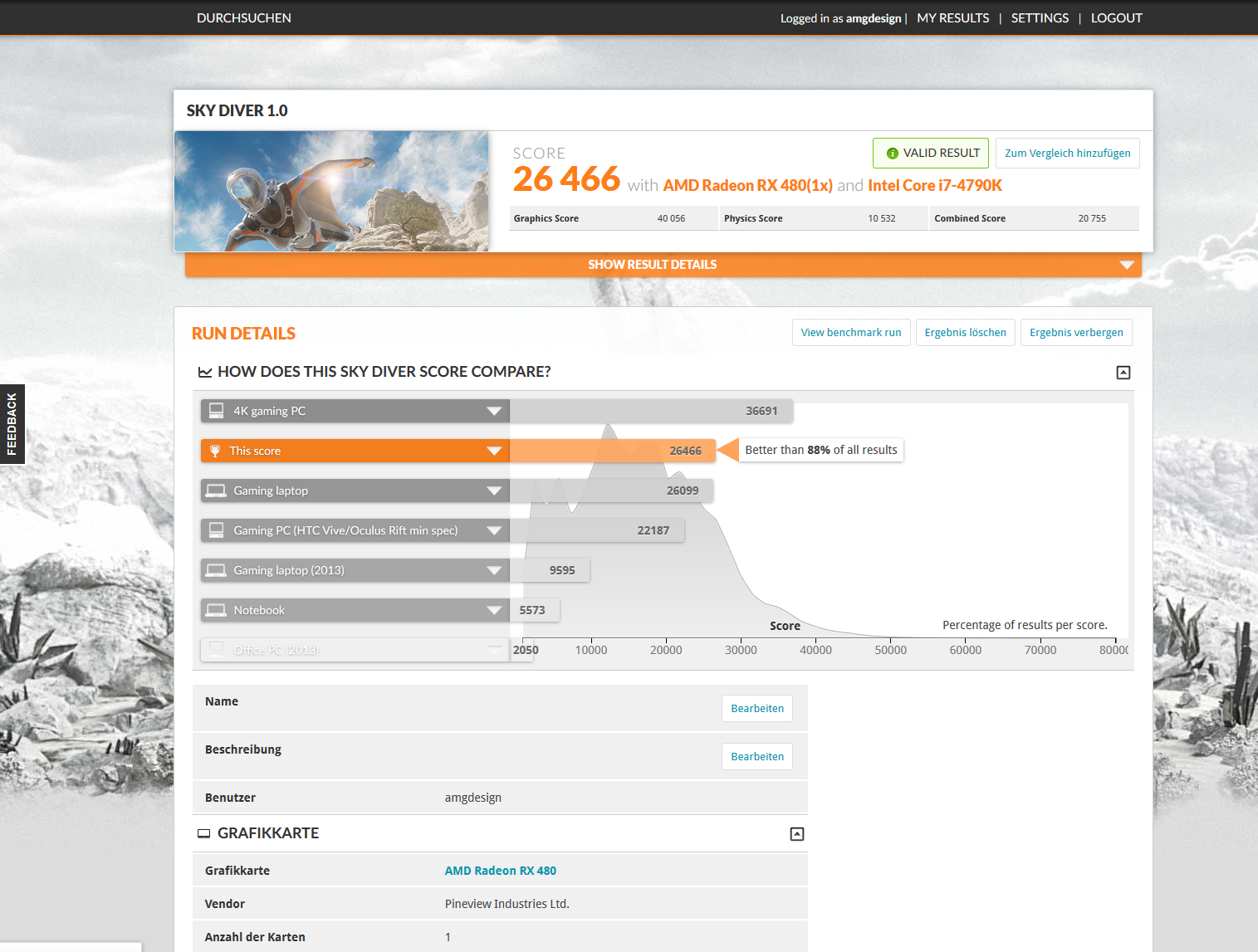Click the 36691 score bar

point(651,411)
